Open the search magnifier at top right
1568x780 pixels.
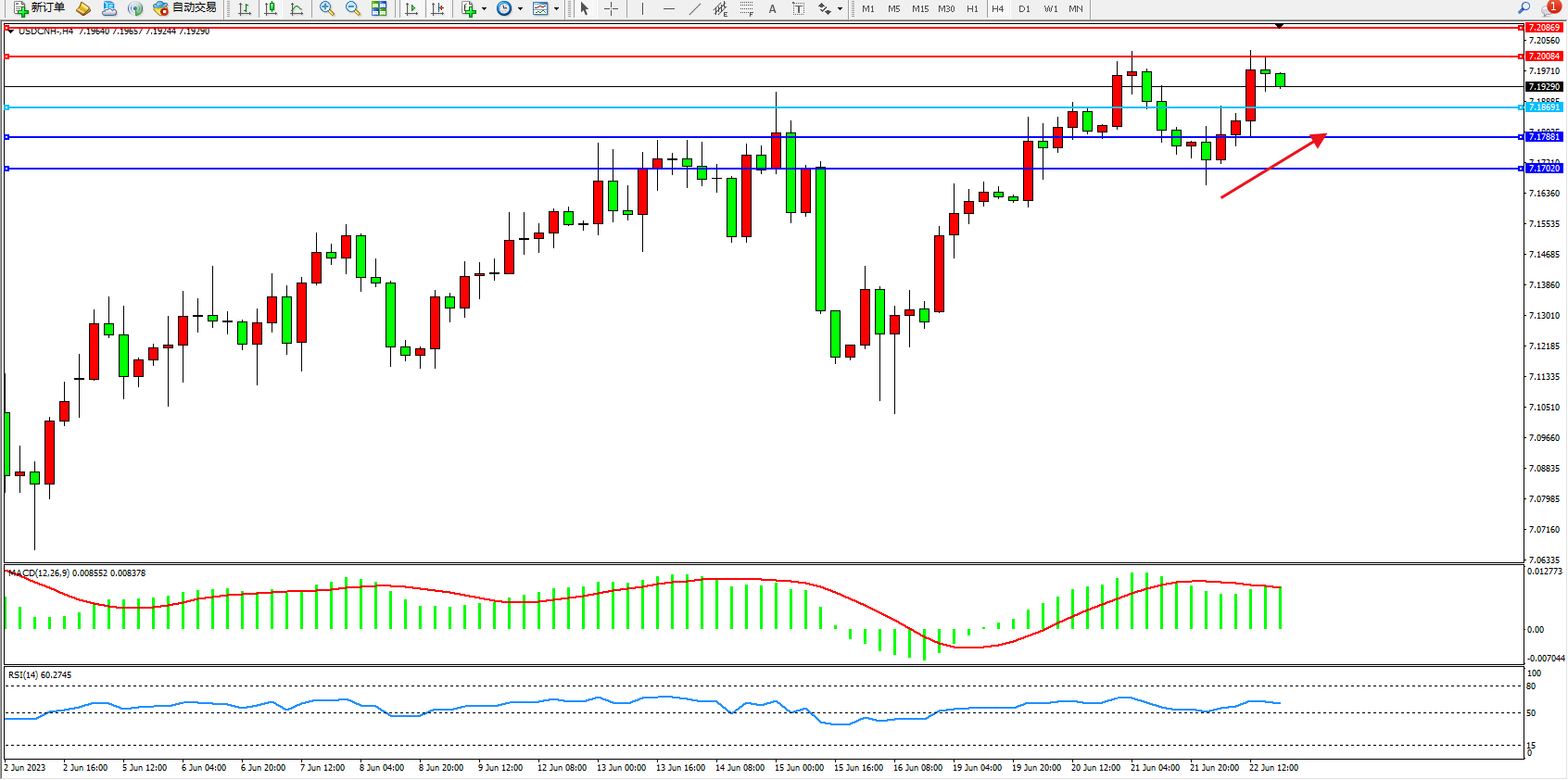pyautogui.click(x=1524, y=7)
